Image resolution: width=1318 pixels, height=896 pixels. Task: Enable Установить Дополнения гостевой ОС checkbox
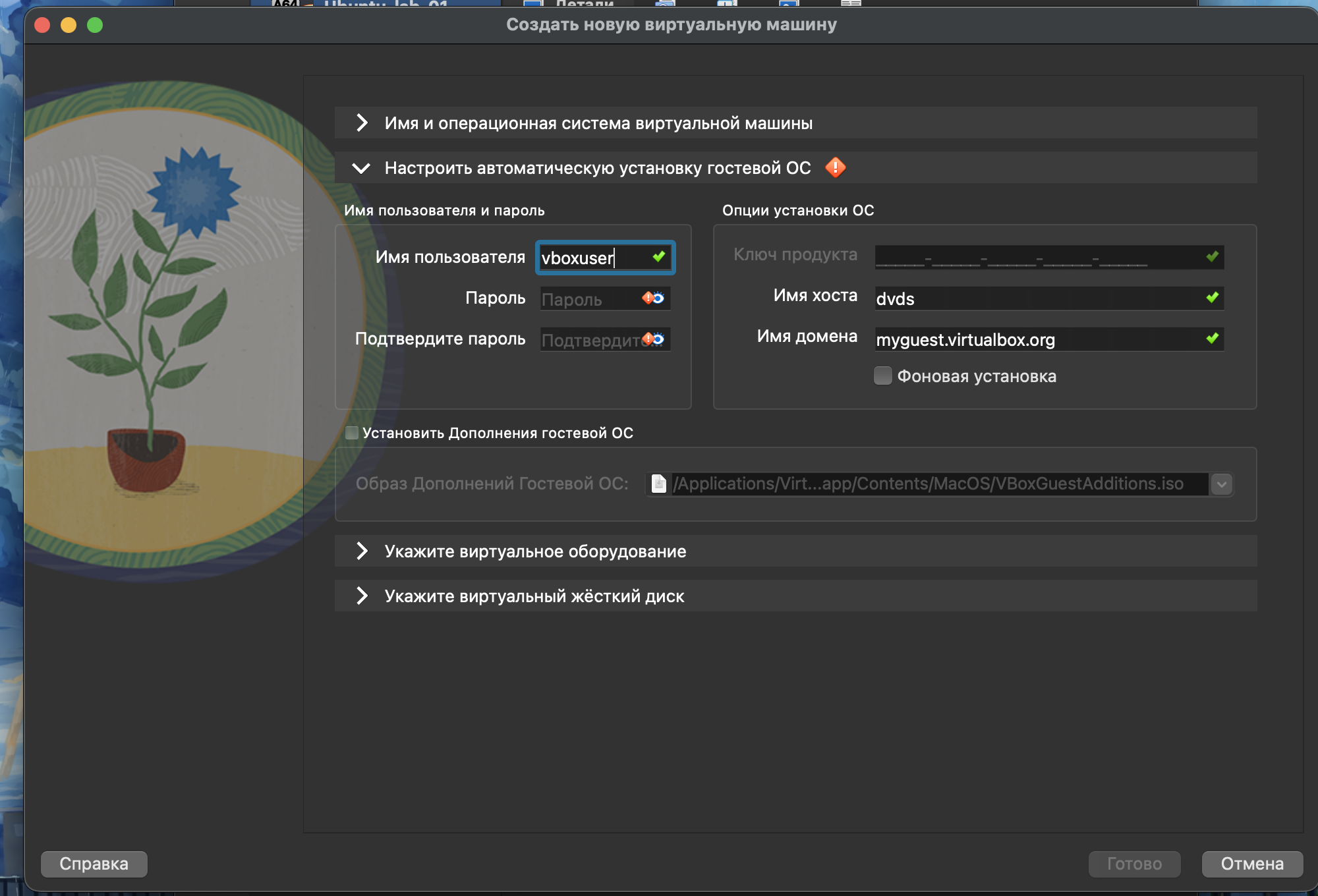coord(352,432)
